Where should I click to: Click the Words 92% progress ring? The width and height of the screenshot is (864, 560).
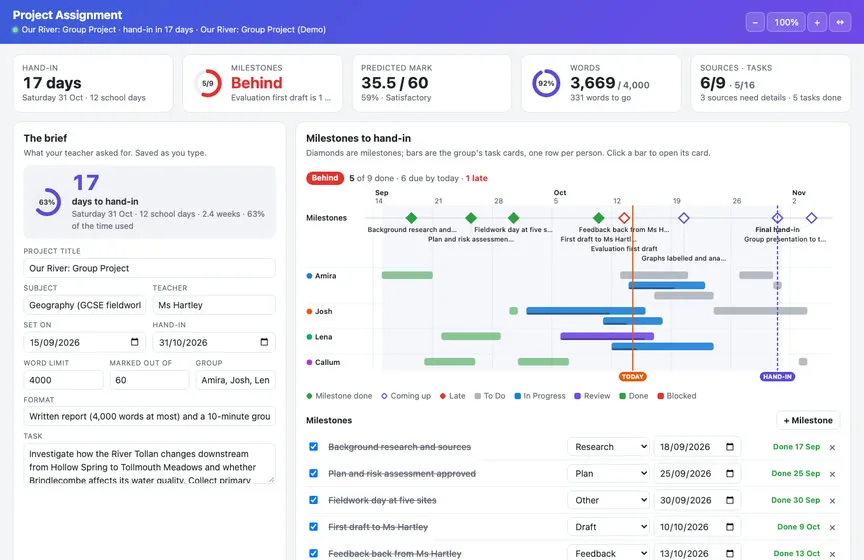[546, 83]
